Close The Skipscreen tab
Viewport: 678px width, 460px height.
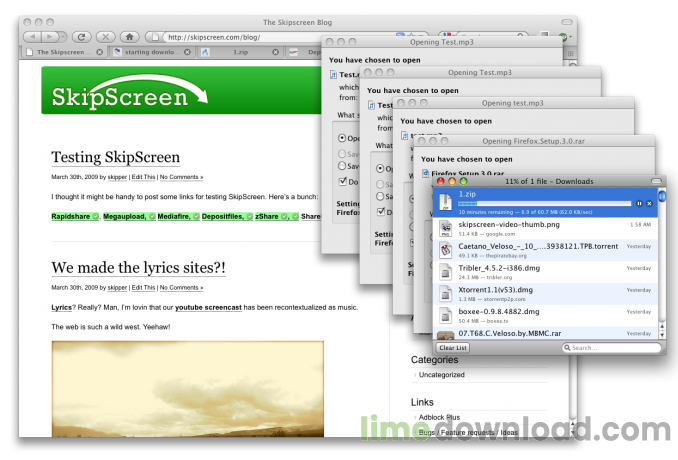(100, 52)
